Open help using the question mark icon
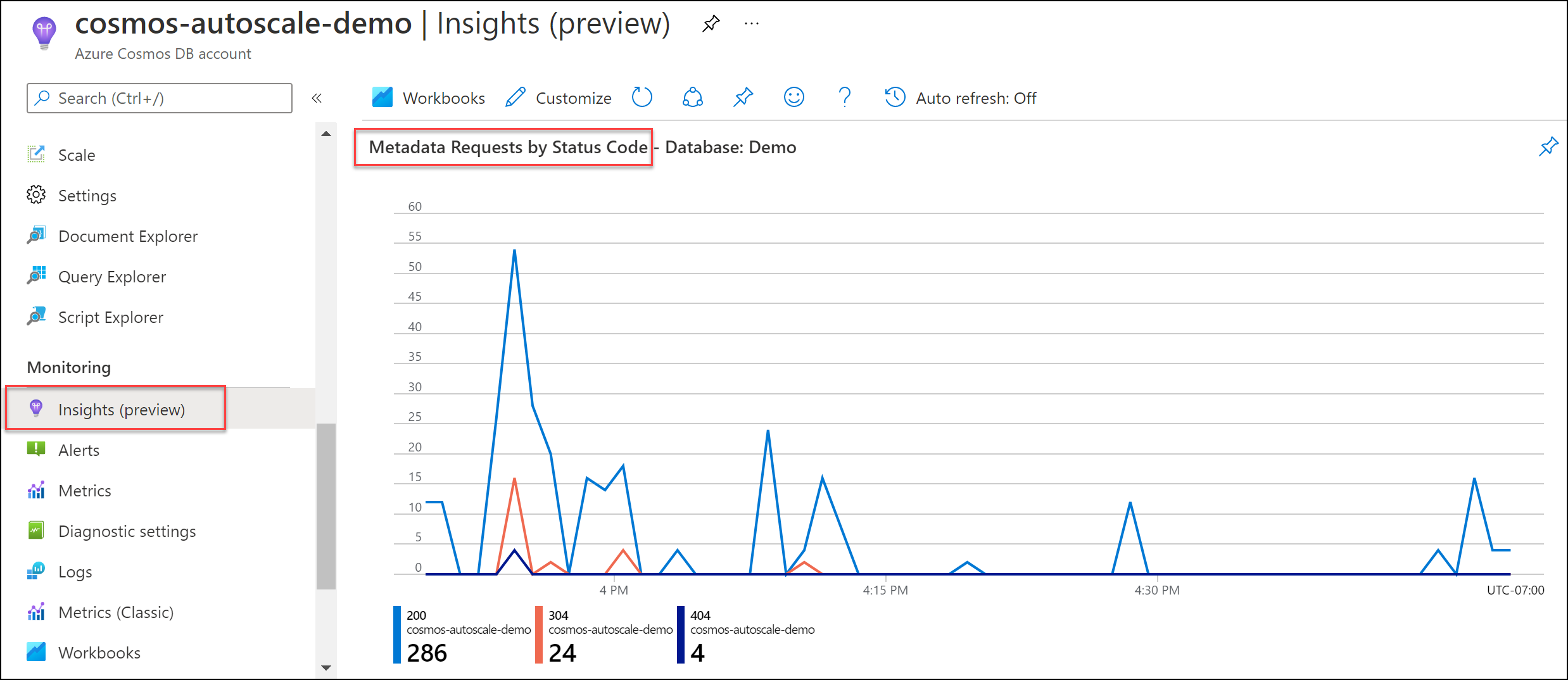1568x680 pixels. (844, 97)
